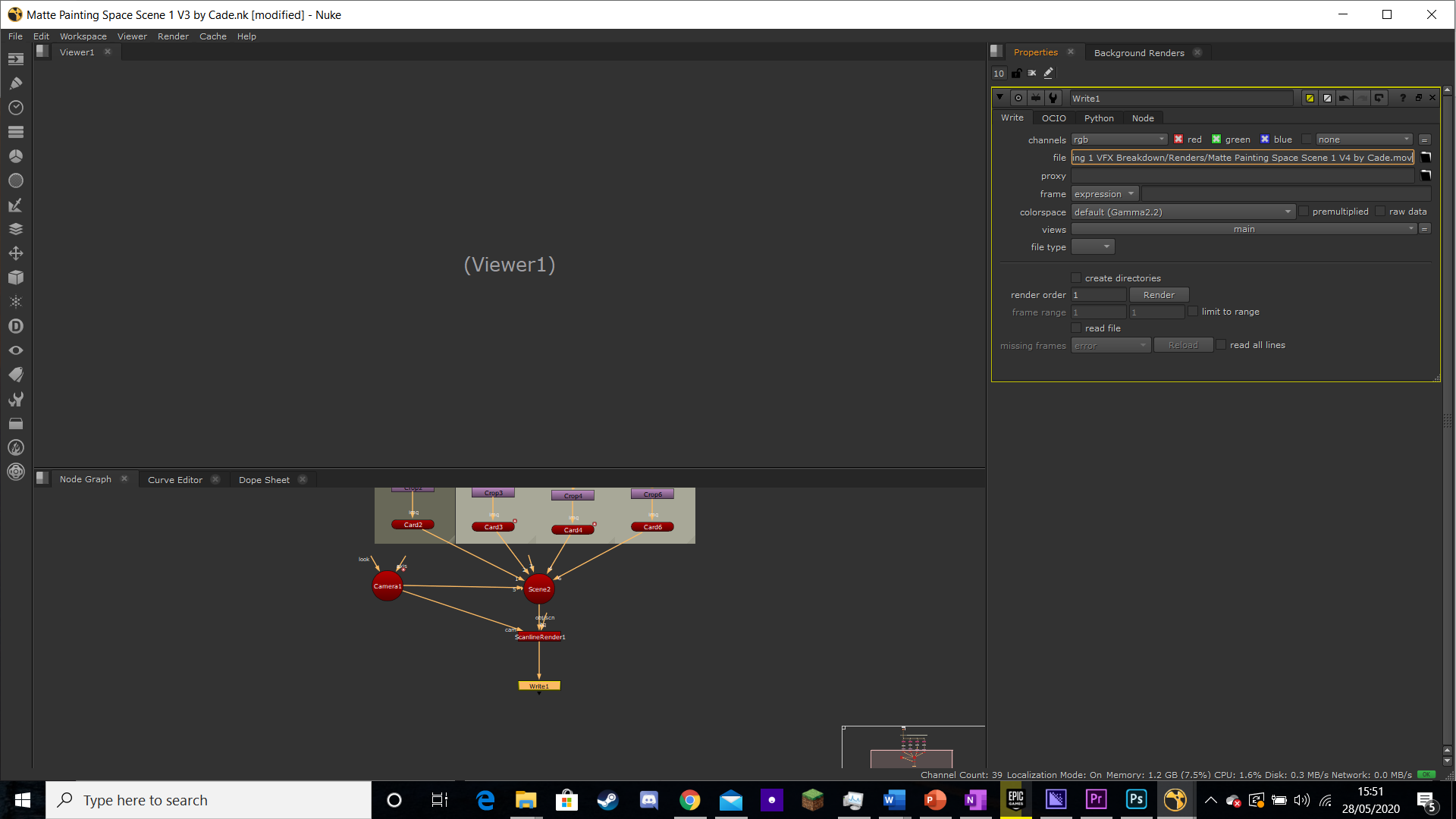Switch to the Curve Editor tab

(x=175, y=480)
